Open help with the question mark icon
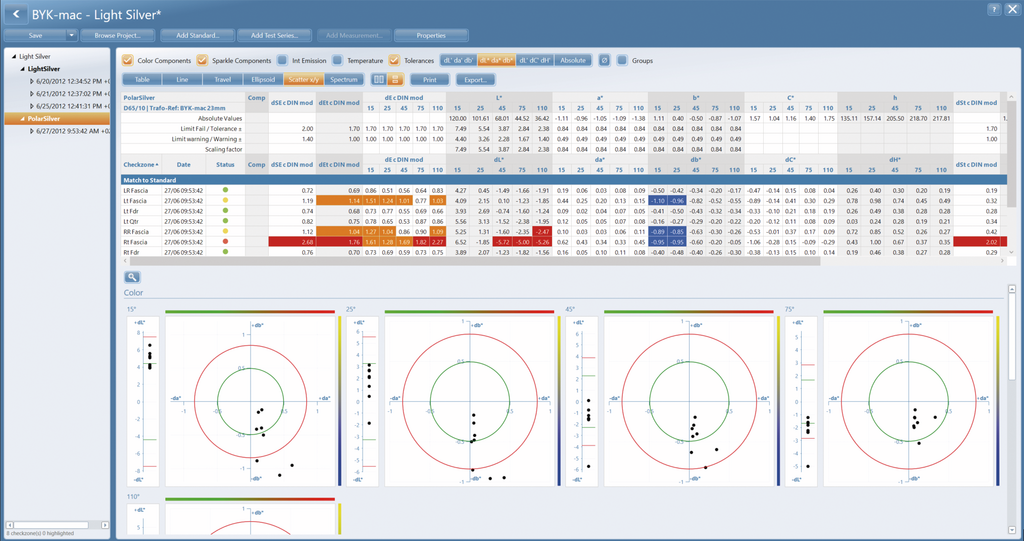The width and height of the screenshot is (1024, 541). (x=994, y=9)
